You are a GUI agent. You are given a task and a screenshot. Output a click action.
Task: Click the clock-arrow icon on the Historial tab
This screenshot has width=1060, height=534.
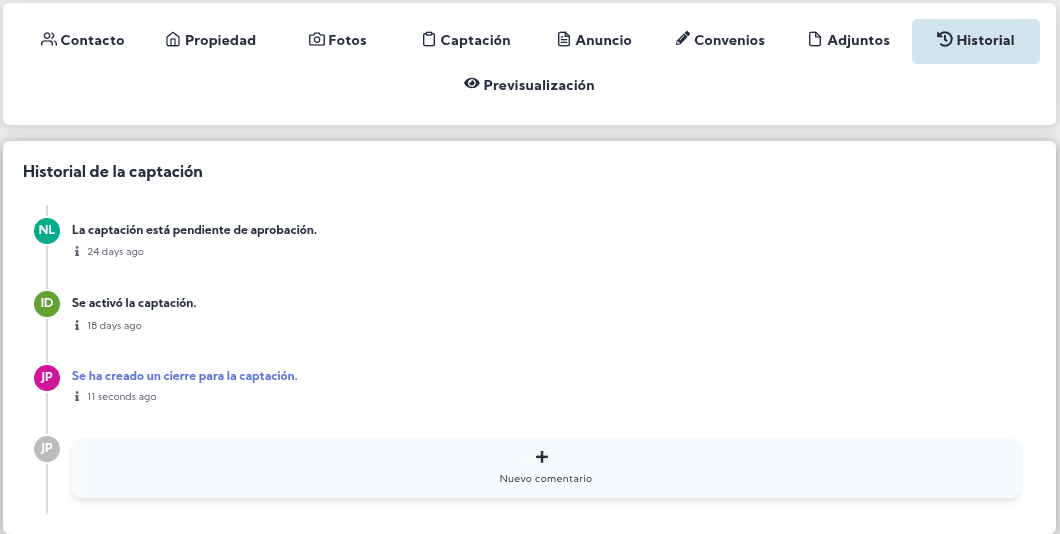[x=944, y=40]
